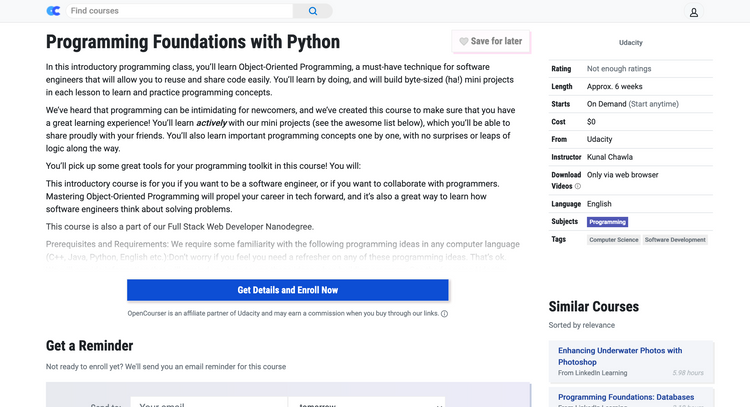Click the Programming Foundations with Python heading
This screenshot has height=407, width=750.
193,42
